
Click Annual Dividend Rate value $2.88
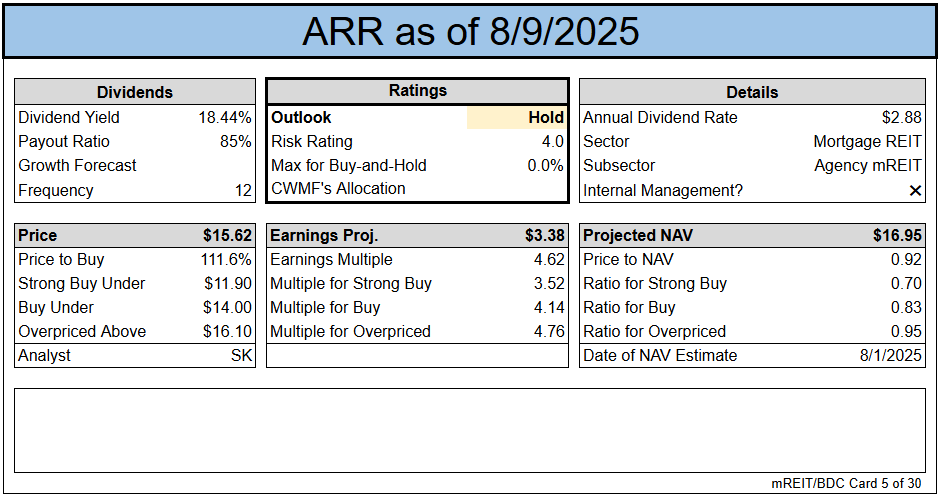(902, 117)
